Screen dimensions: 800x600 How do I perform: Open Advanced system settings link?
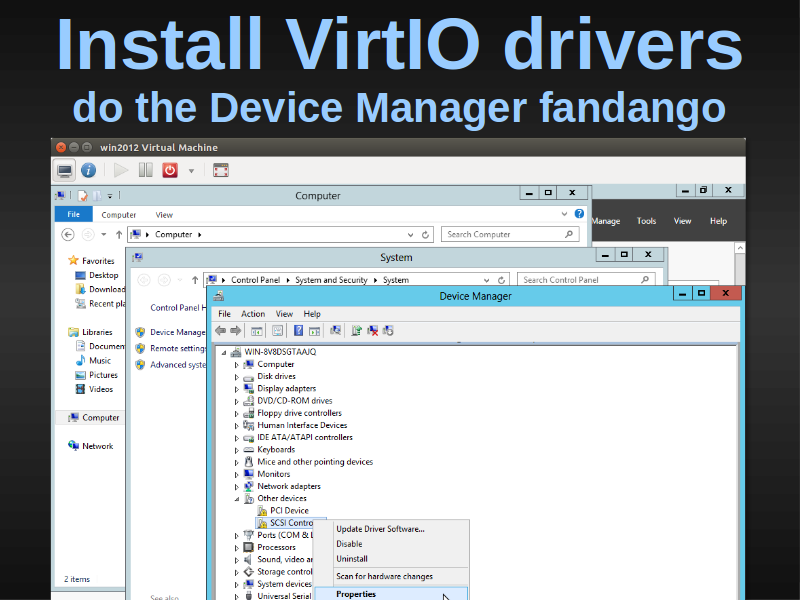point(178,365)
